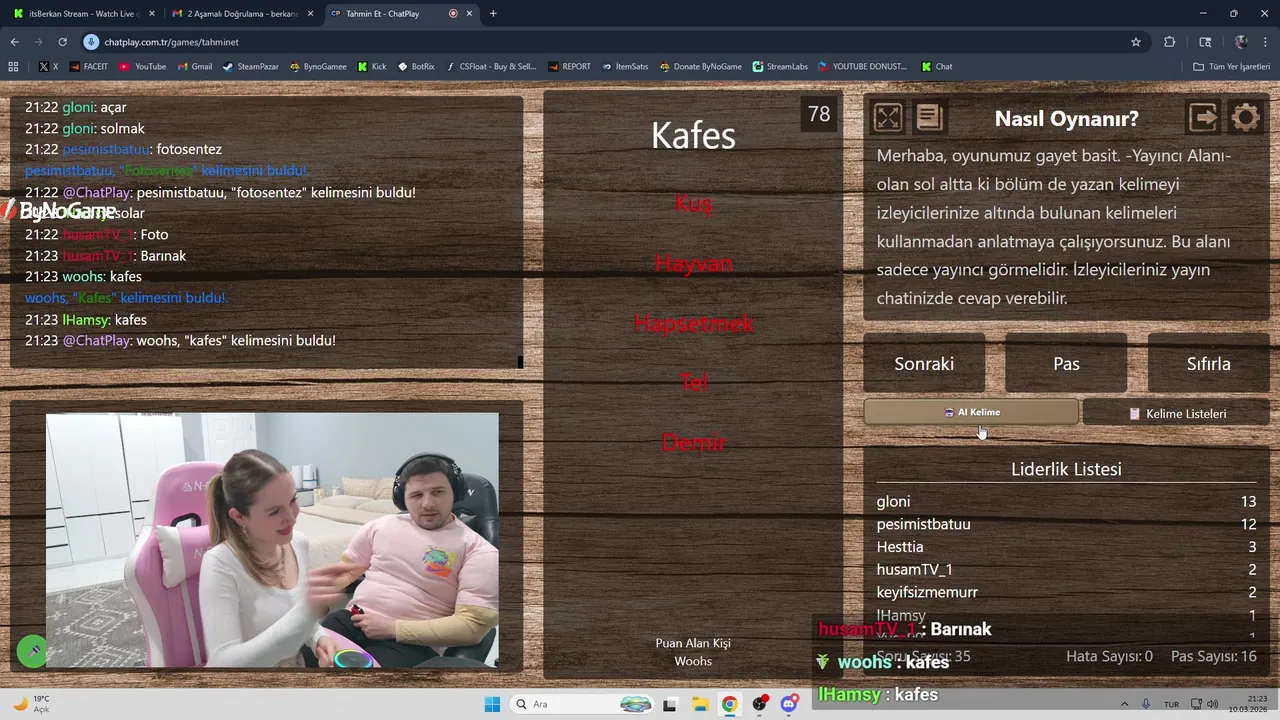The image size is (1280, 720).
Task: Open FACEIT bookmark
Action: coord(88,67)
